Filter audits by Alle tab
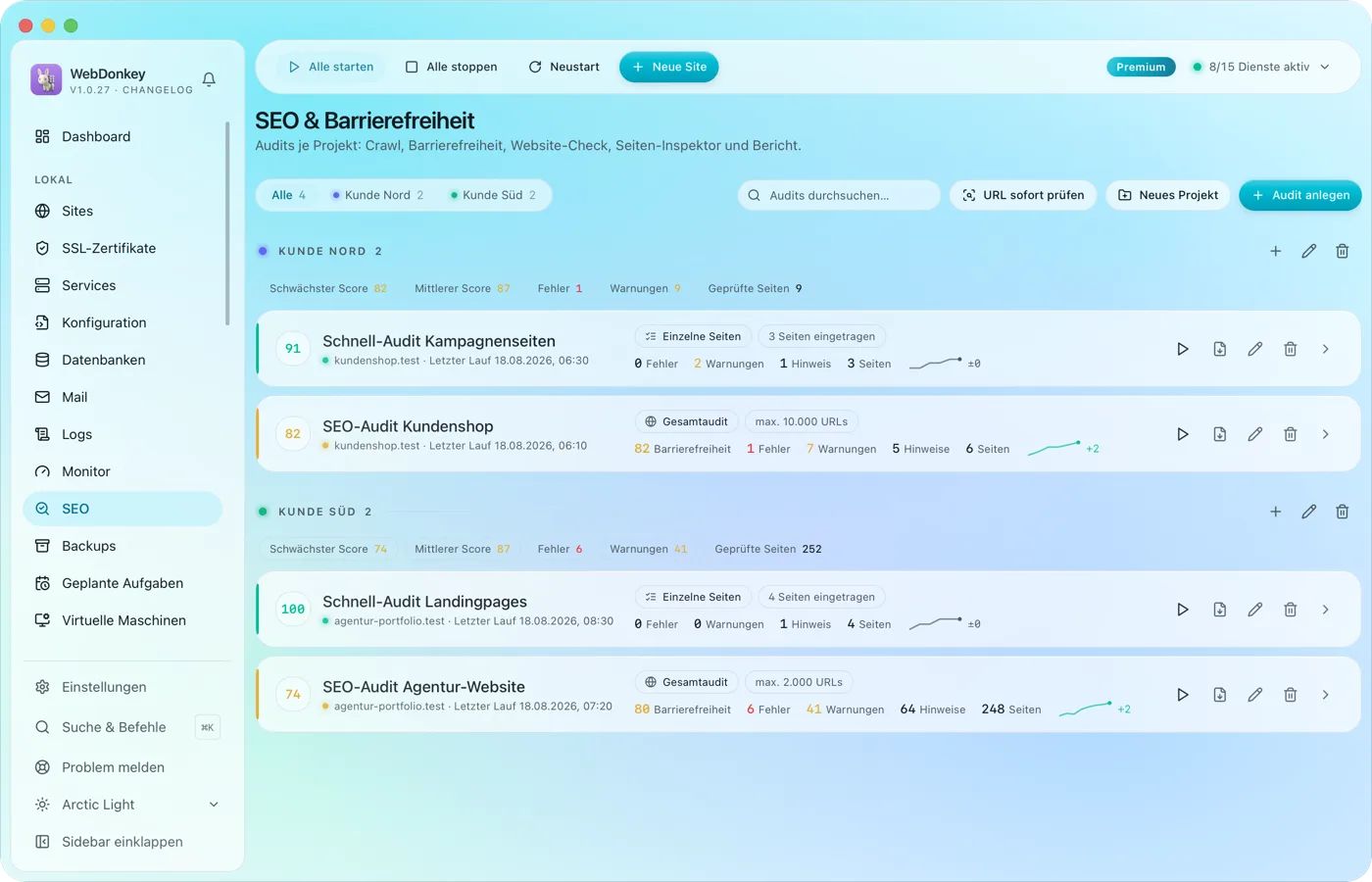The height and width of the screenshot is (882, 1372). coord(289,195)
